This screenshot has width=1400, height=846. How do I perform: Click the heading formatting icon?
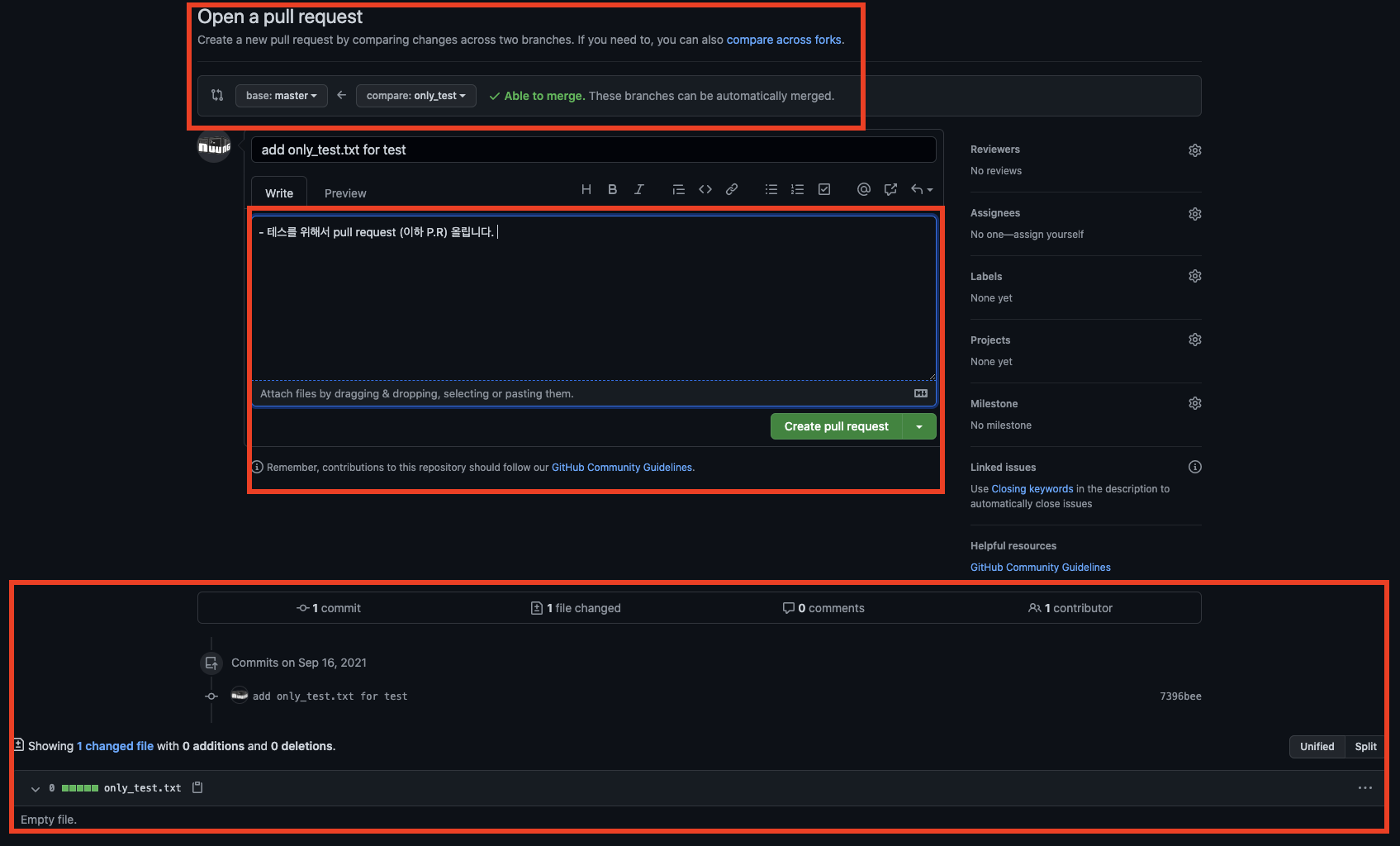pyautogui.click(x=586, y=189)
